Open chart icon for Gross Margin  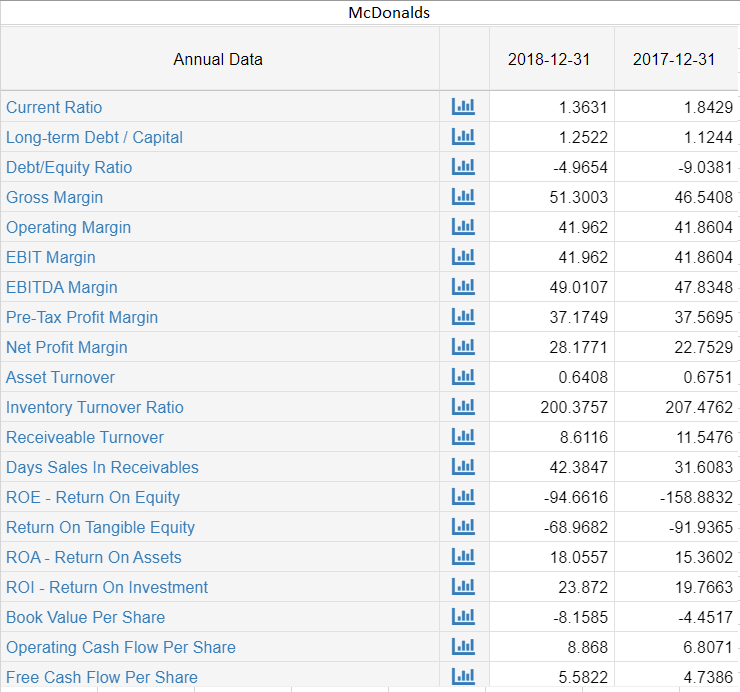463,197
